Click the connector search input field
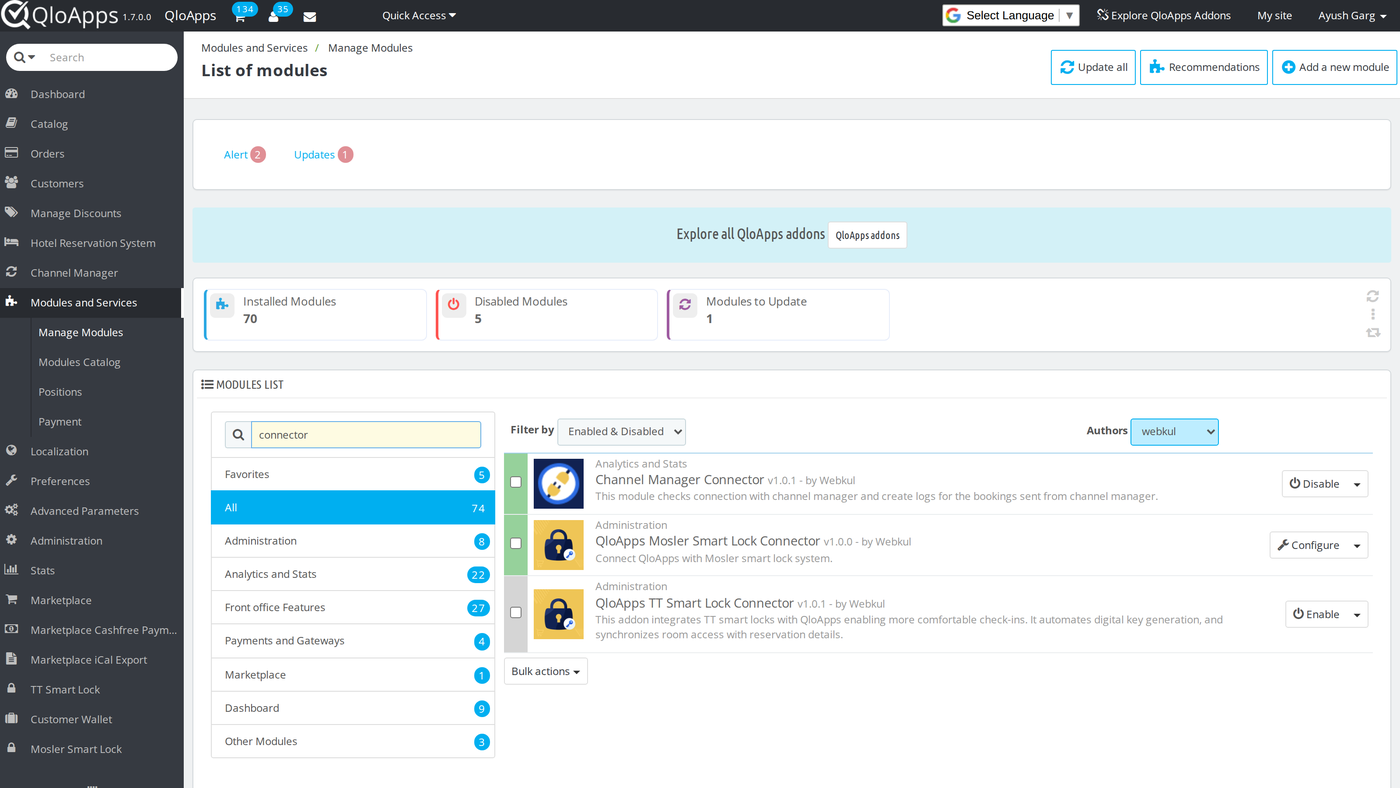The width and height of the screenshot is (1400, 788). point(366,435)
